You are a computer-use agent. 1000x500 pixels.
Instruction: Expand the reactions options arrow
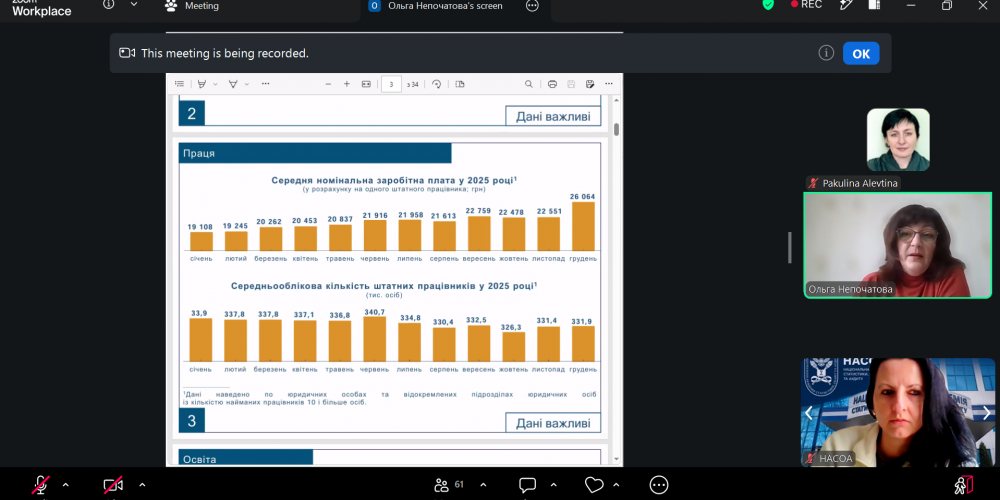tap(615, 485)
